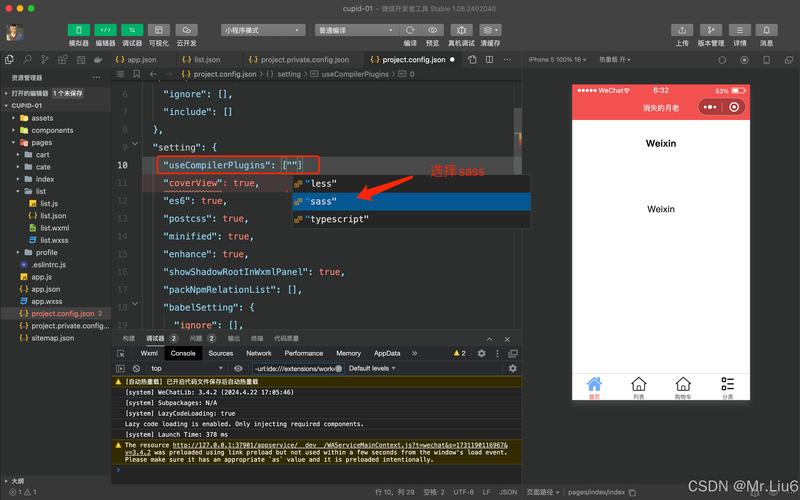Viewport: 800px width, 500px height.
Task: Toggle the 调试器 debugger panel button
Action: click(132, 30)
